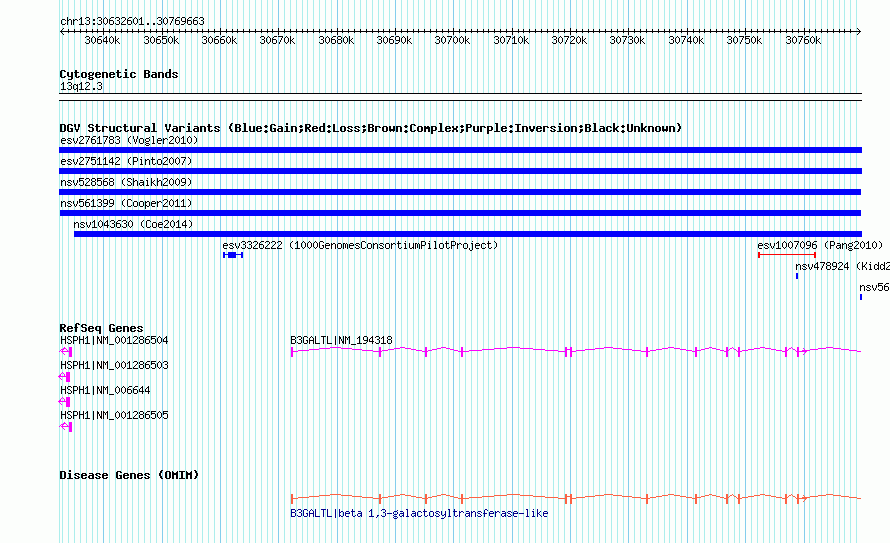The width and height of the screenshot is (890, 543).
Task: Click the 13q12.3 cytogenetic band bar
Action: point(460,97)
